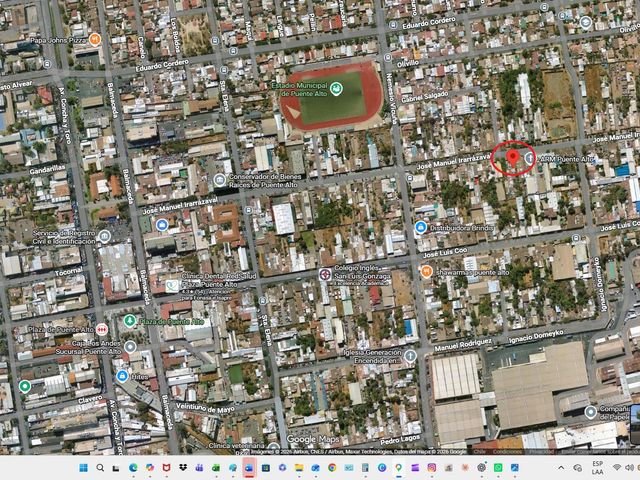Select the Clavero street label
The image size is (640, 480).
point(90,400)
